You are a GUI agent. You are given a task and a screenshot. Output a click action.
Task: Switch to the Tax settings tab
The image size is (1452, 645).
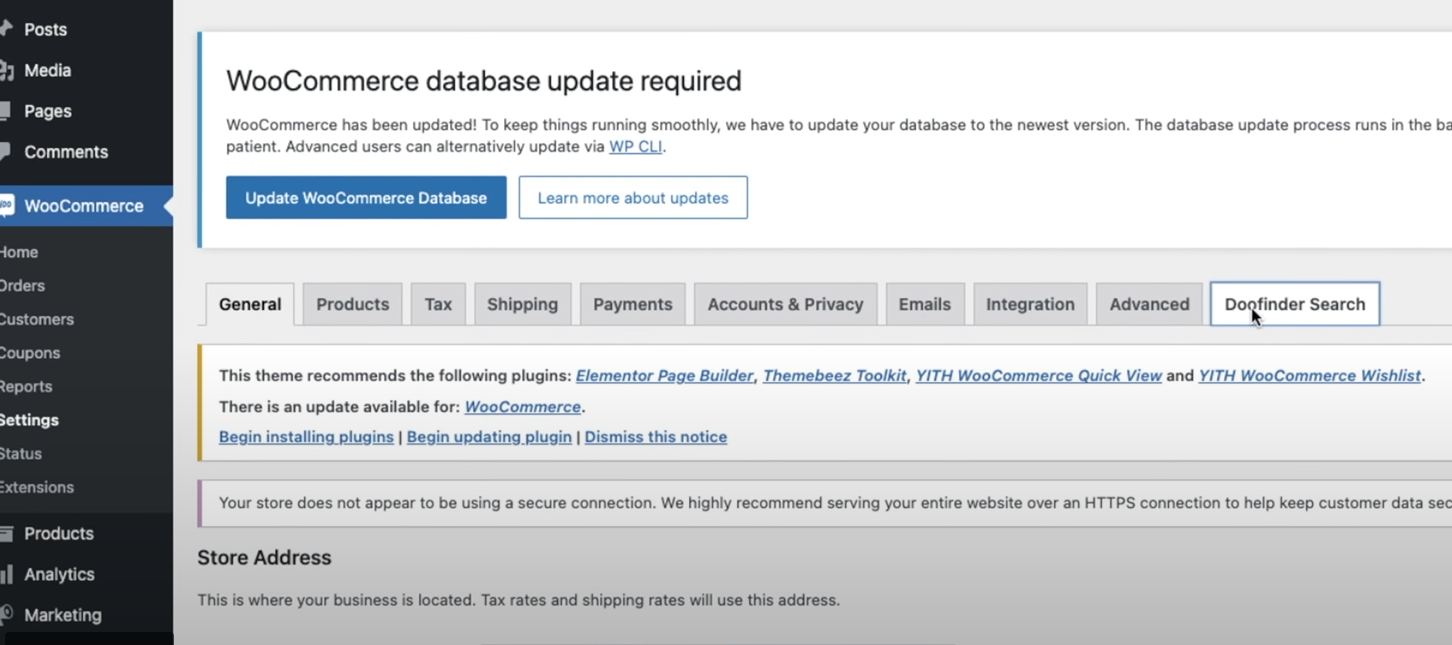[x=438, y=304]
